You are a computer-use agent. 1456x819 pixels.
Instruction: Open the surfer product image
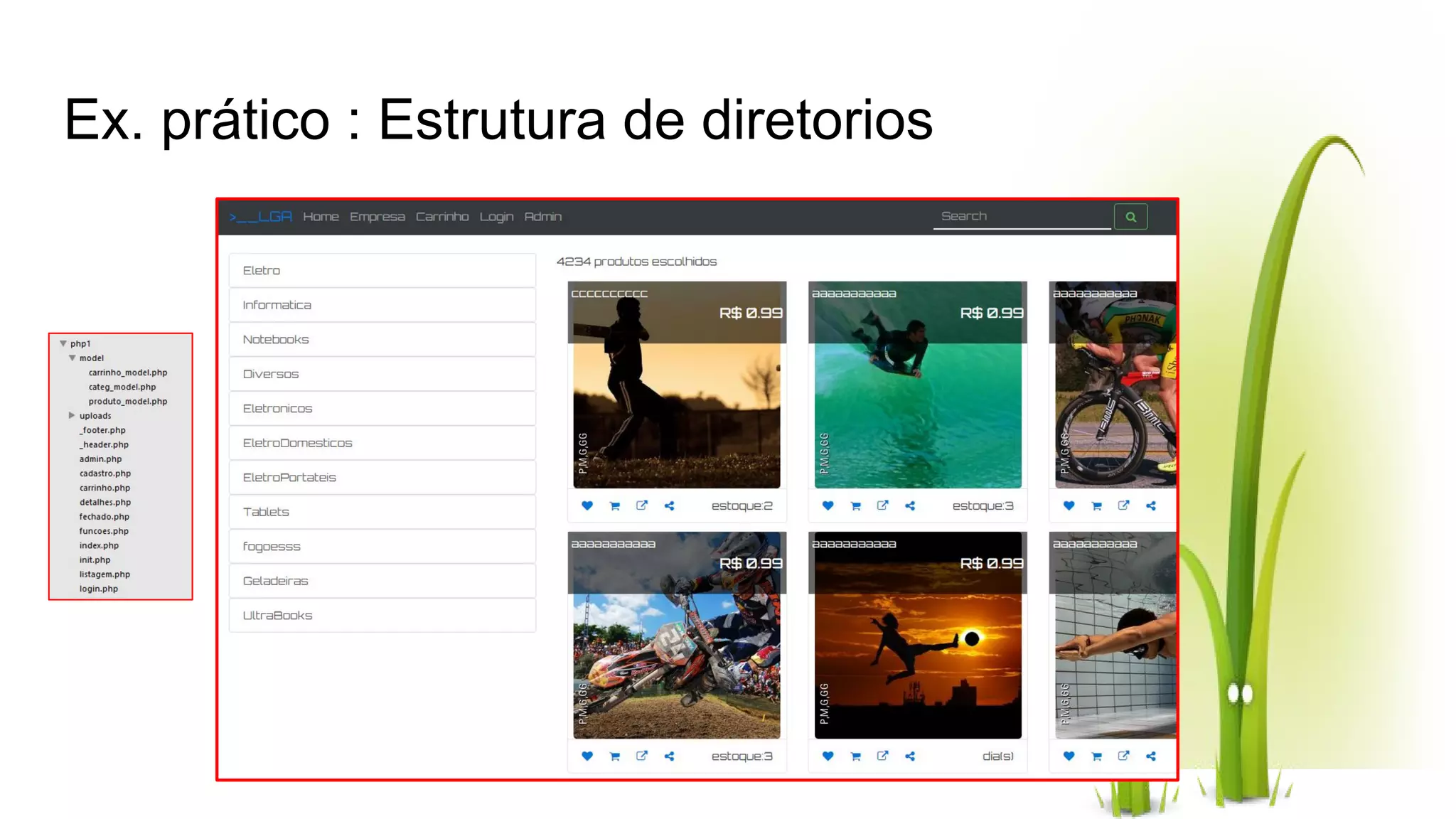[x=918, y=385]
